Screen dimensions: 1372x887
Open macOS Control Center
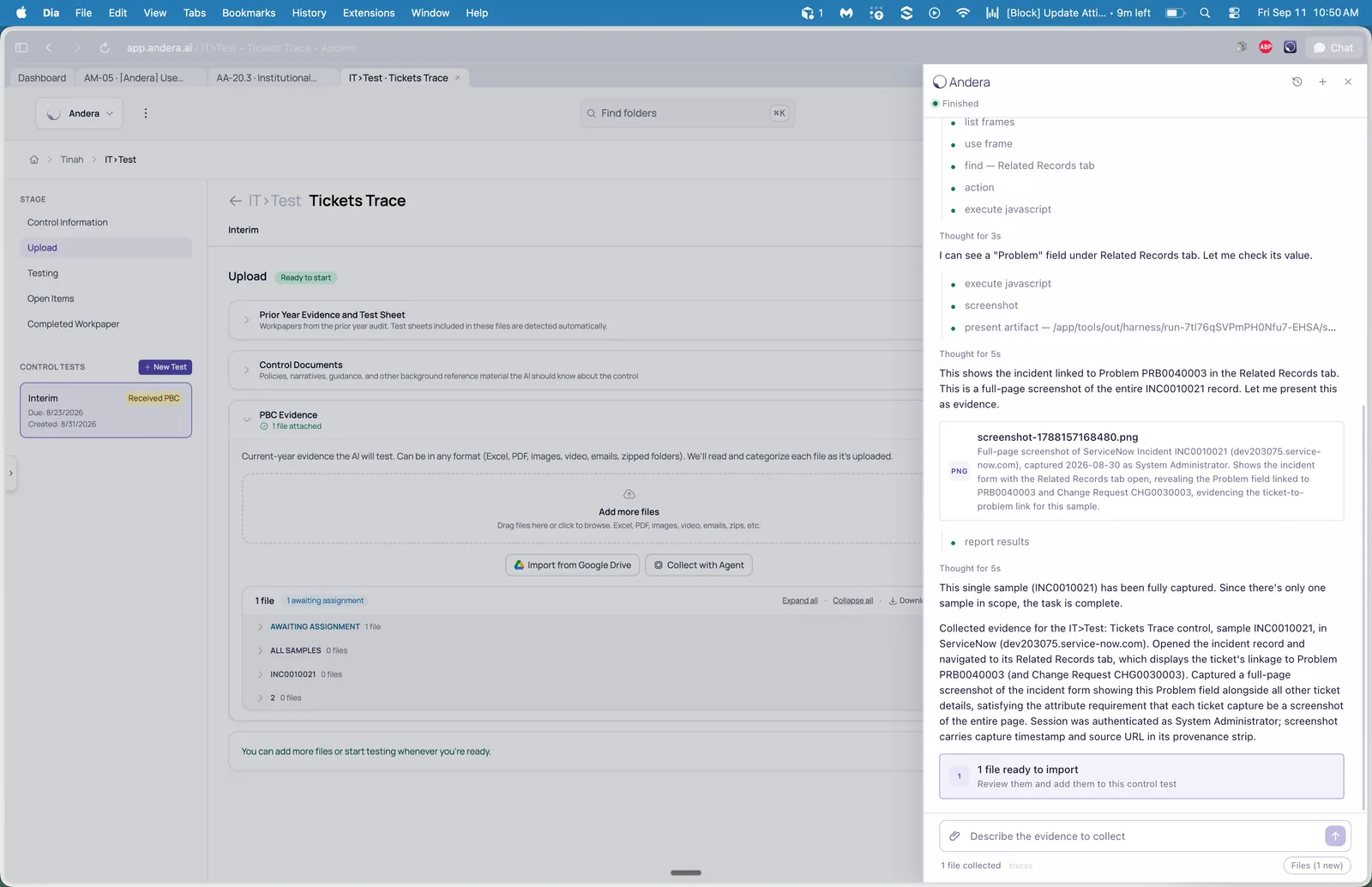(1234, 13)
